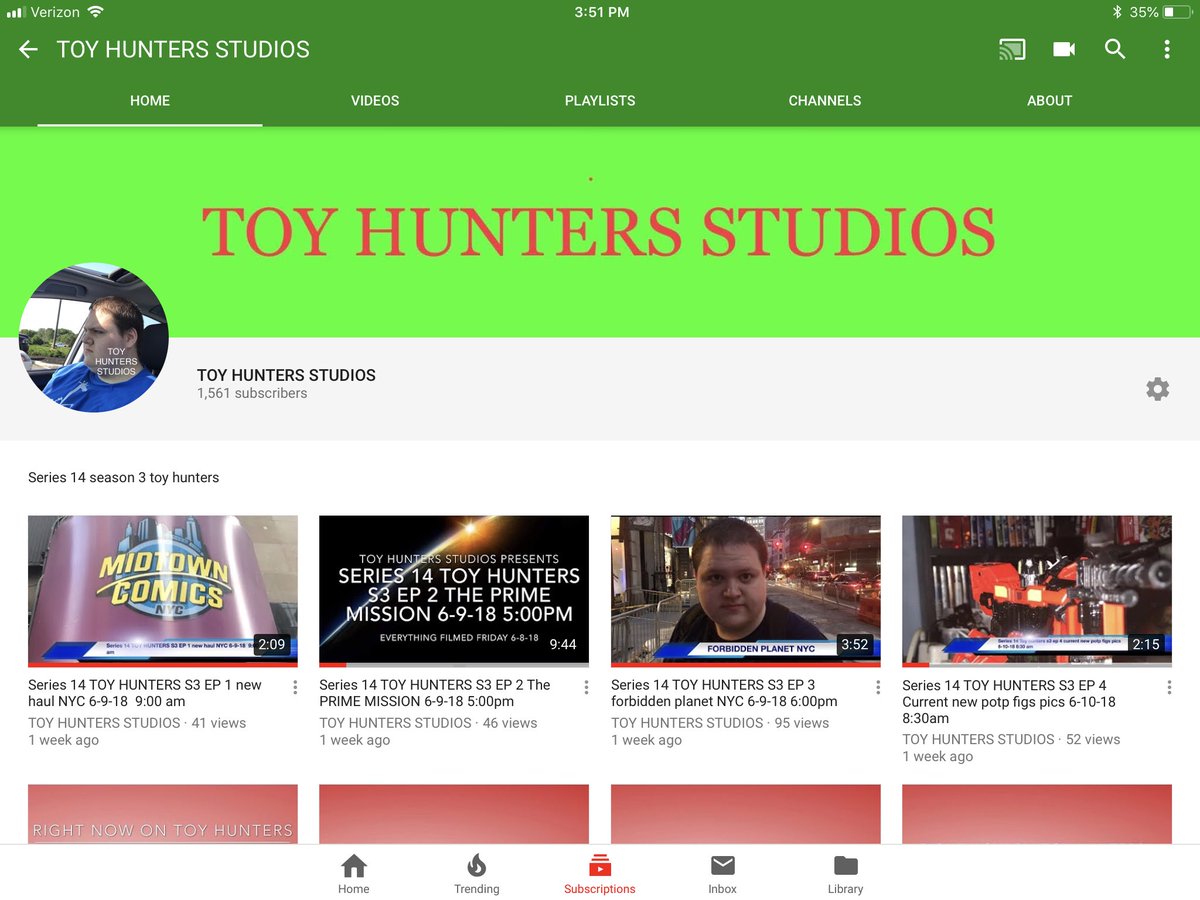Tap the battery indicator in status bar
Image resolution: width=1200 pixels, height=900 pixels.
coord(1177,12)
